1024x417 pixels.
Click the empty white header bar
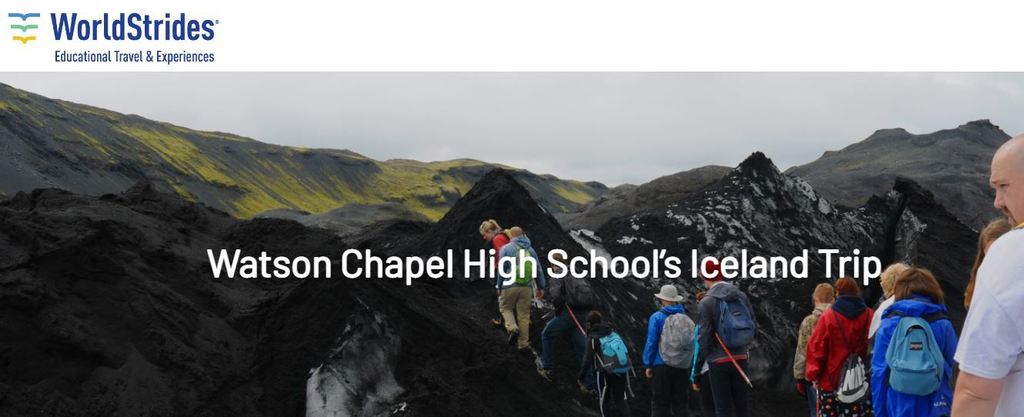point(620,36)
